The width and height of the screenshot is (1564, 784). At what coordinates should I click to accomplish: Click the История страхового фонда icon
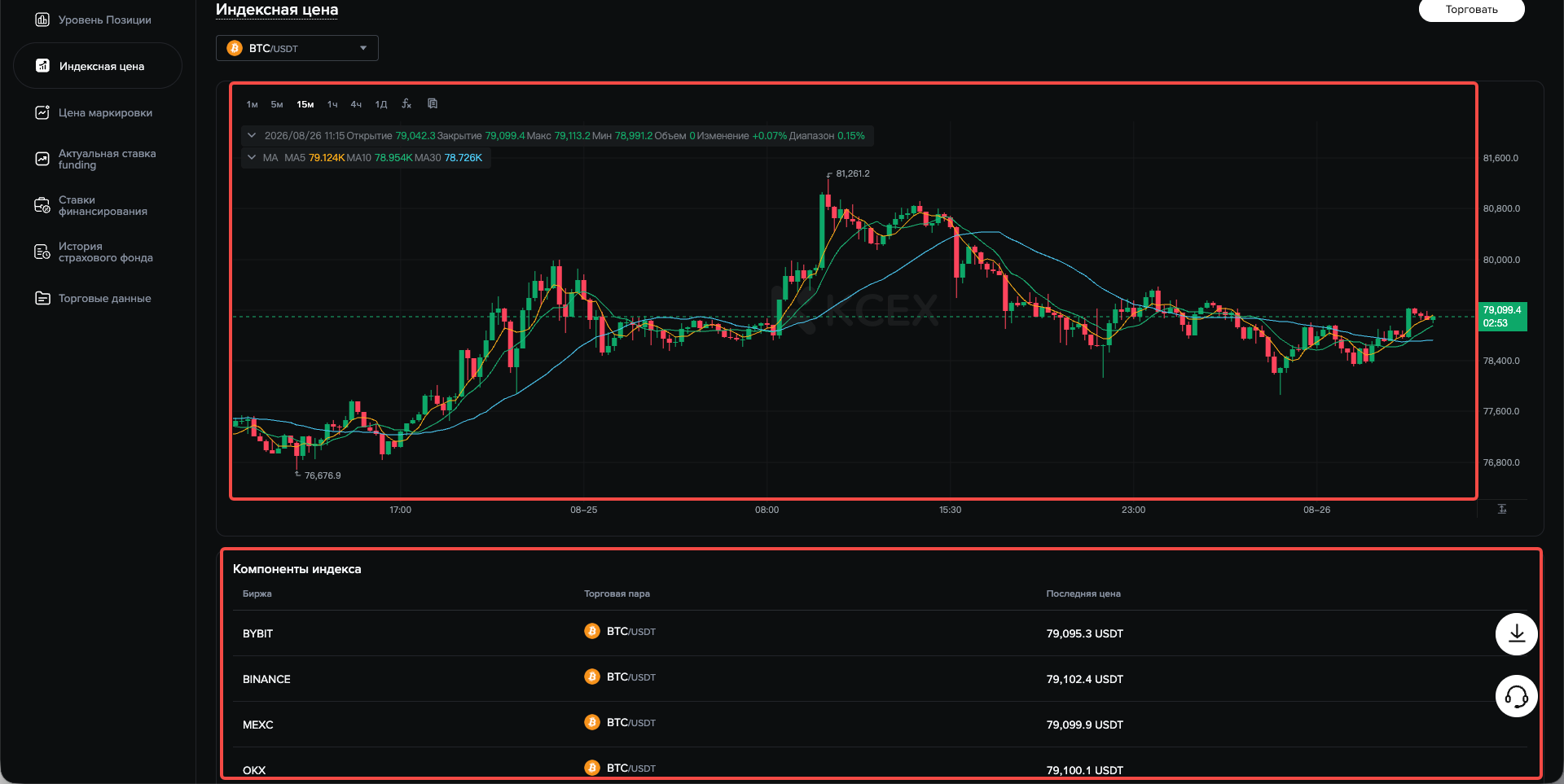coord(42,252)
